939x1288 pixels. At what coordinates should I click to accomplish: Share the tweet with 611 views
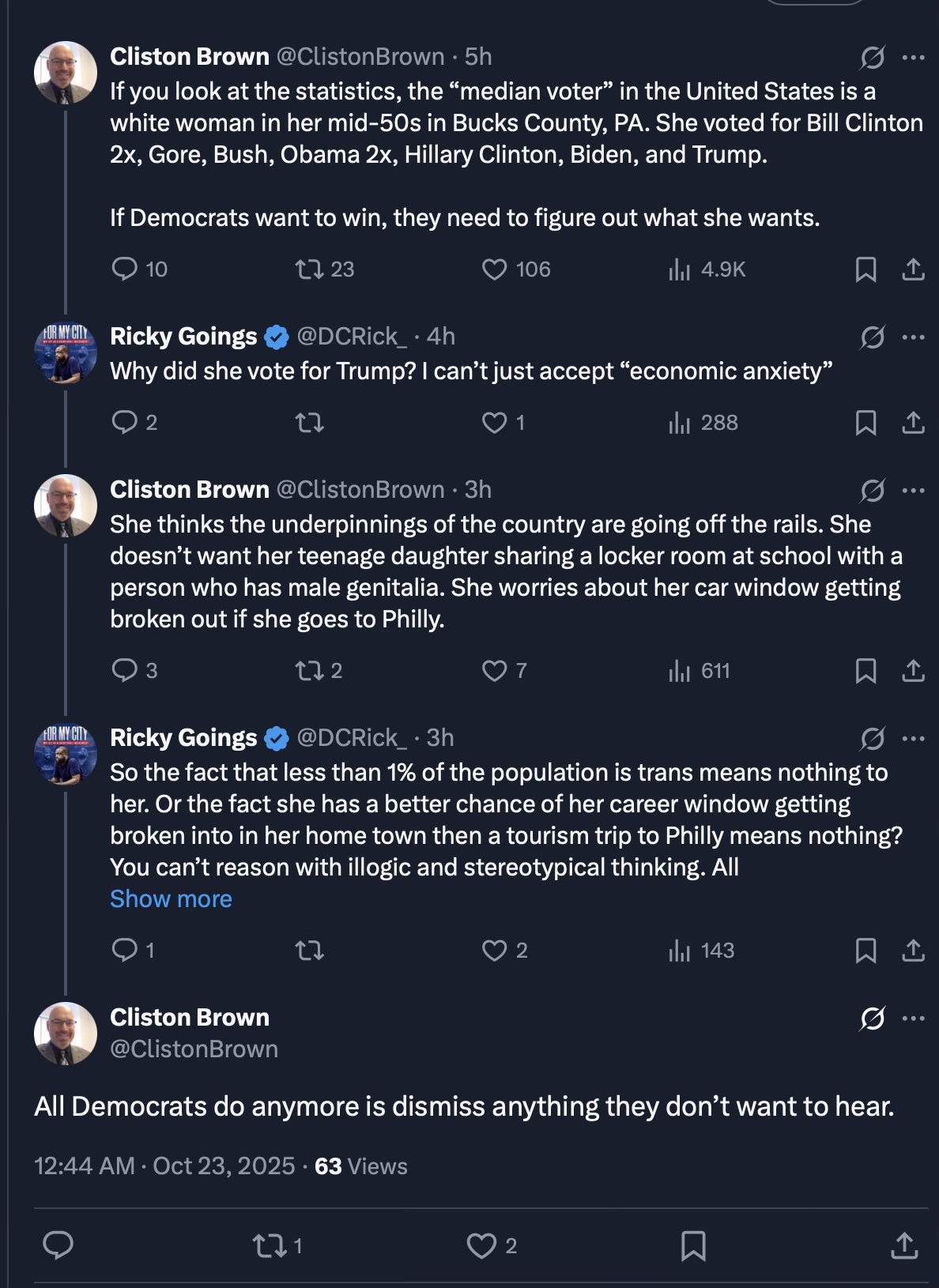pyautogui.click(x=913, y=671)
